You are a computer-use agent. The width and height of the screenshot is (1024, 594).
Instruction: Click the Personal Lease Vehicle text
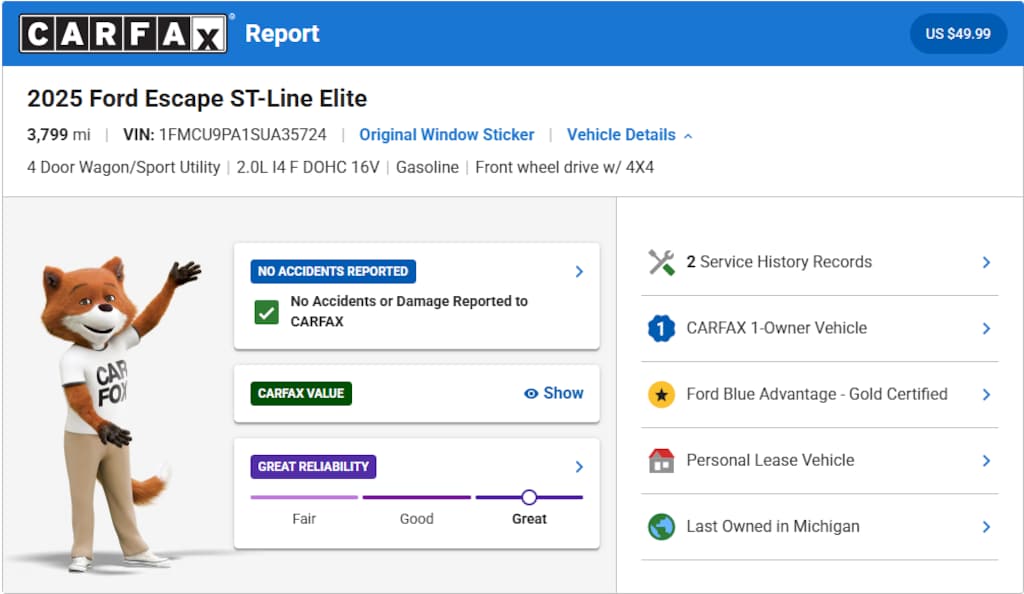click(770, 460)
